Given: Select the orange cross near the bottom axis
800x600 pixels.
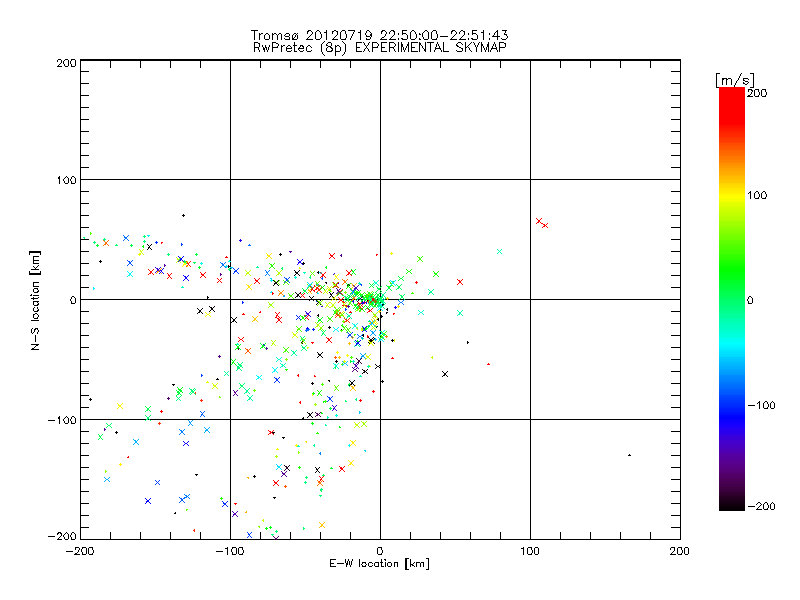Looking at the screenshot, I should coord(322,524).
